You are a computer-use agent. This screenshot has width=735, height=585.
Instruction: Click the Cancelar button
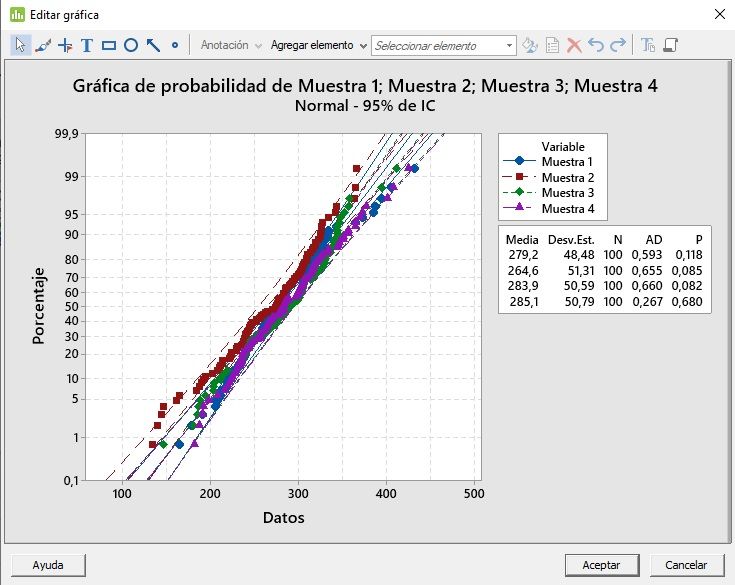click(x=686, y=565)
